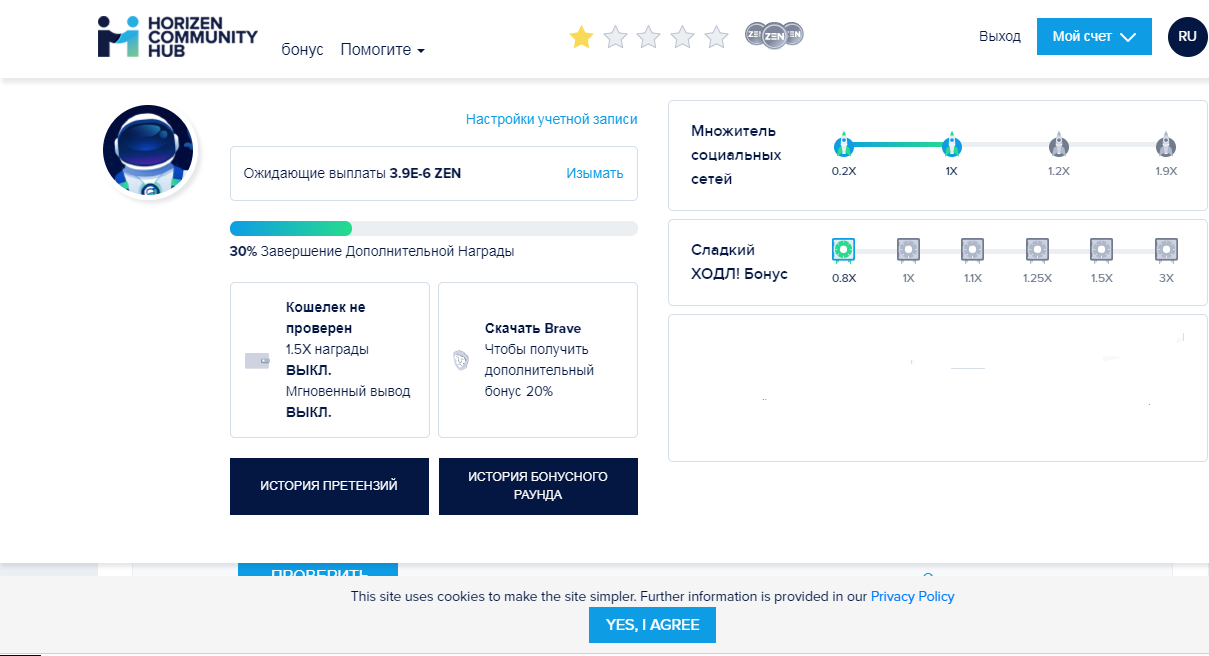Viewport: 1209px width, 656px height.
Task: Click the 1.5X HODL bonus safe icon
Action: click(1101, 250)
